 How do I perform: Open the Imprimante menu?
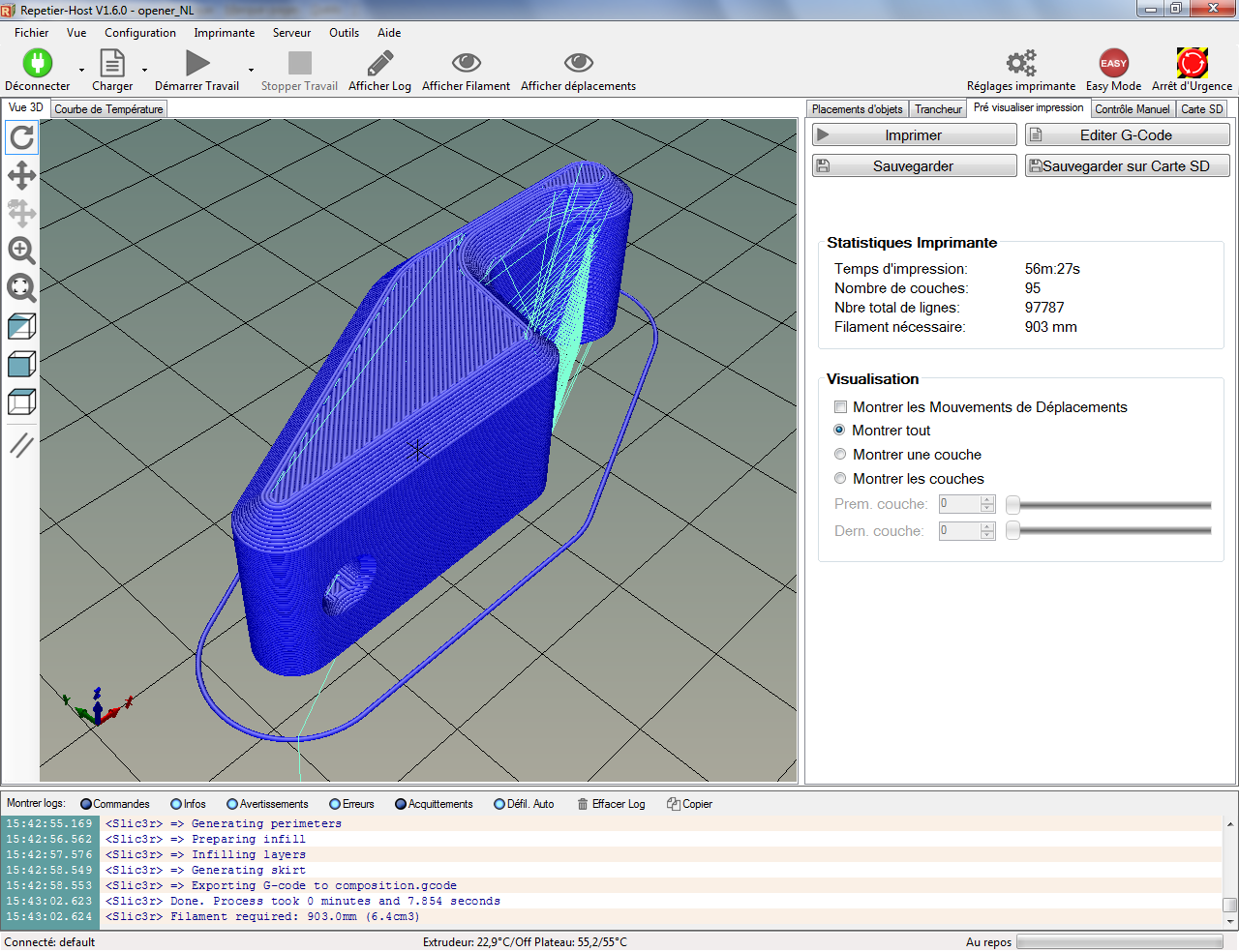pos(225,33)
